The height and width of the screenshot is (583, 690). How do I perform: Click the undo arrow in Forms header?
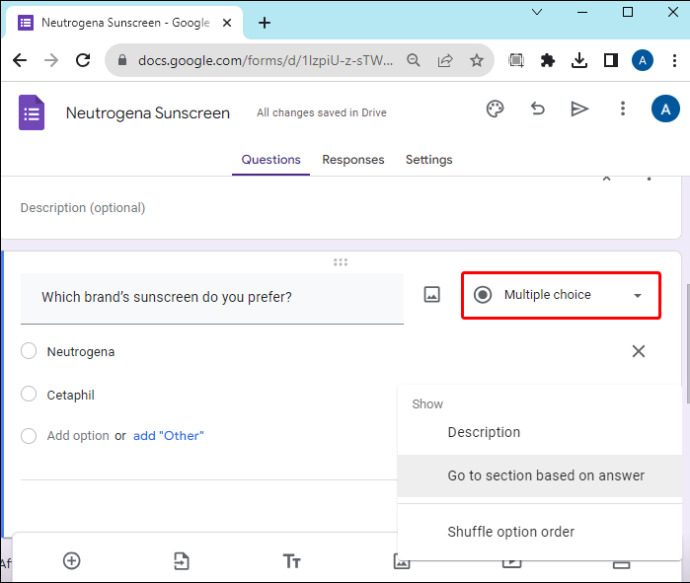(537, 108)
